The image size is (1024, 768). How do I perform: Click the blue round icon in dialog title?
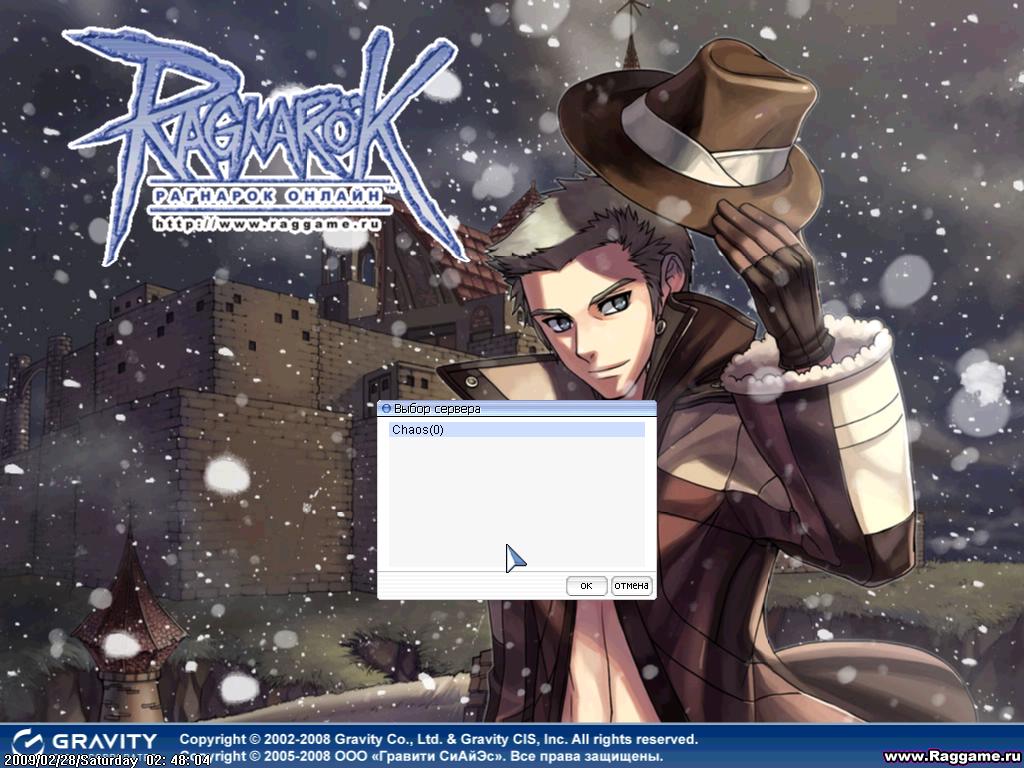386,409
